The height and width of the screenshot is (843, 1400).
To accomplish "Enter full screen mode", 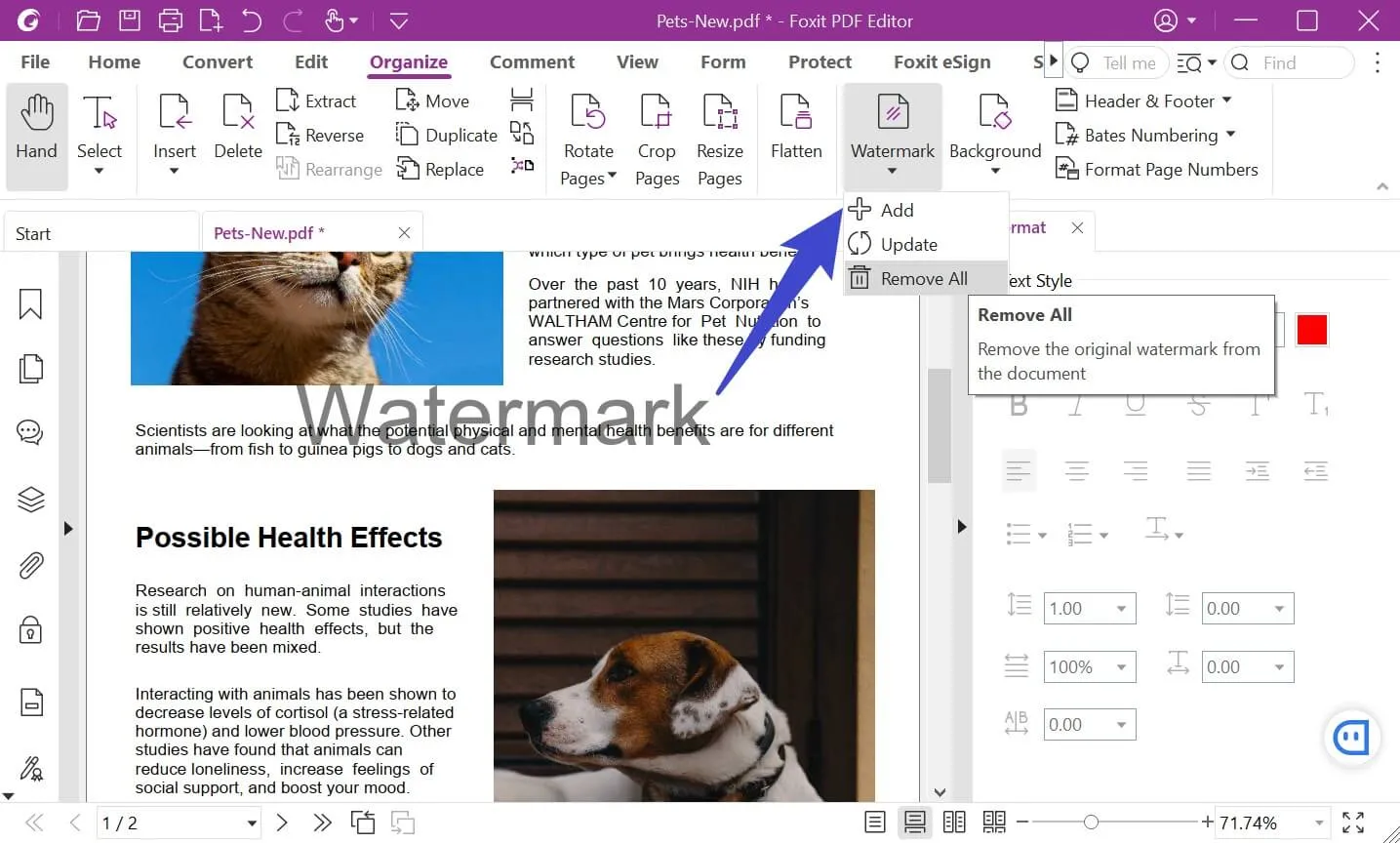I will pyautogui.click(x=1354, y=822).
